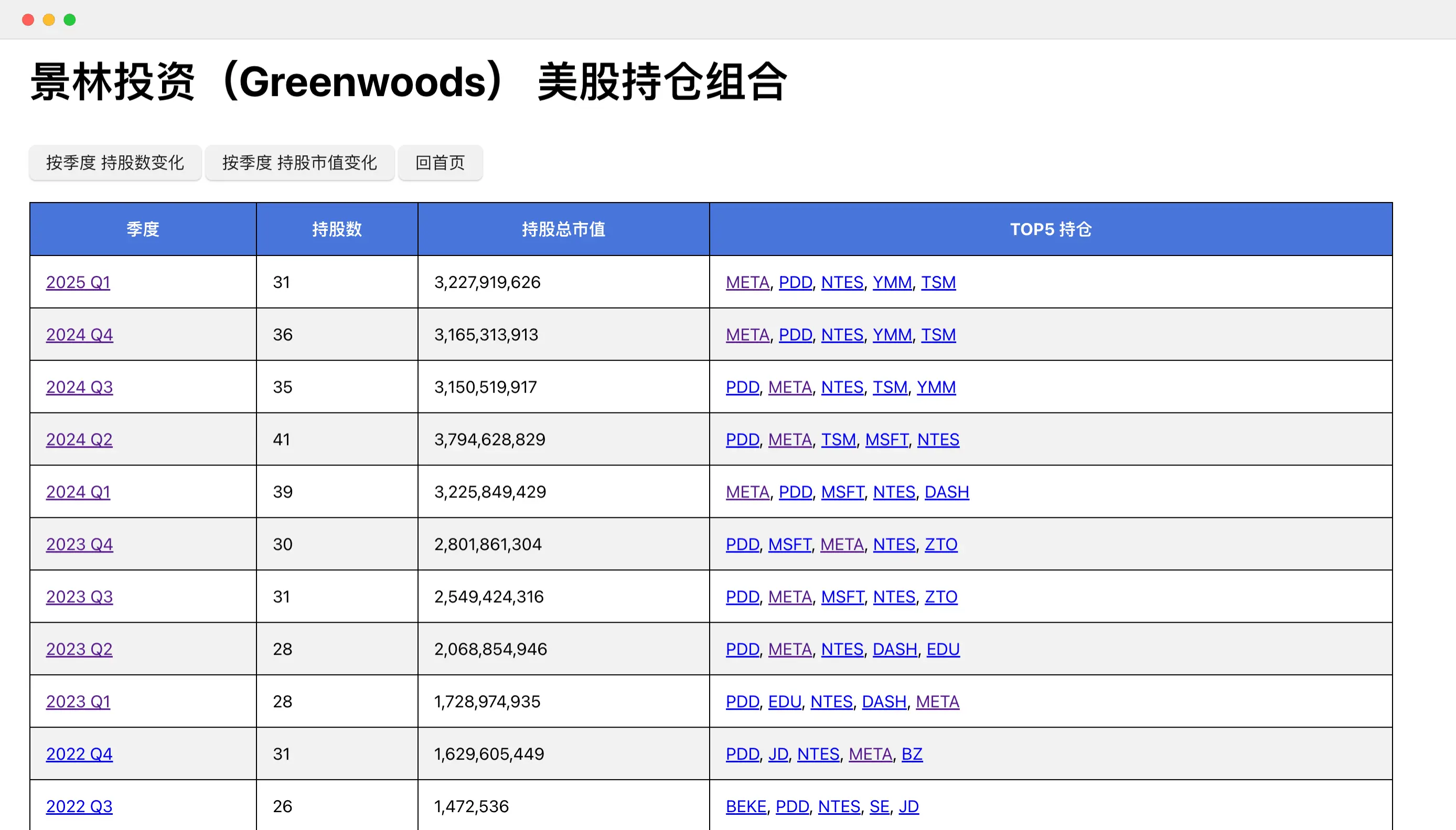The width and height of the screenshot is (1456, 830).
Task: Click META in the 2024 Q4 row
Action: (747, 335)
